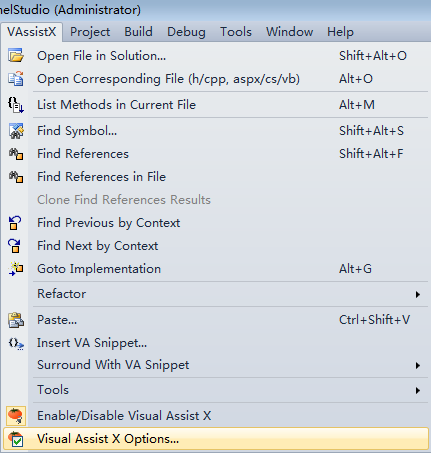Open the Debug menu
Screen dimensions: 431x453
click(186, 32)
